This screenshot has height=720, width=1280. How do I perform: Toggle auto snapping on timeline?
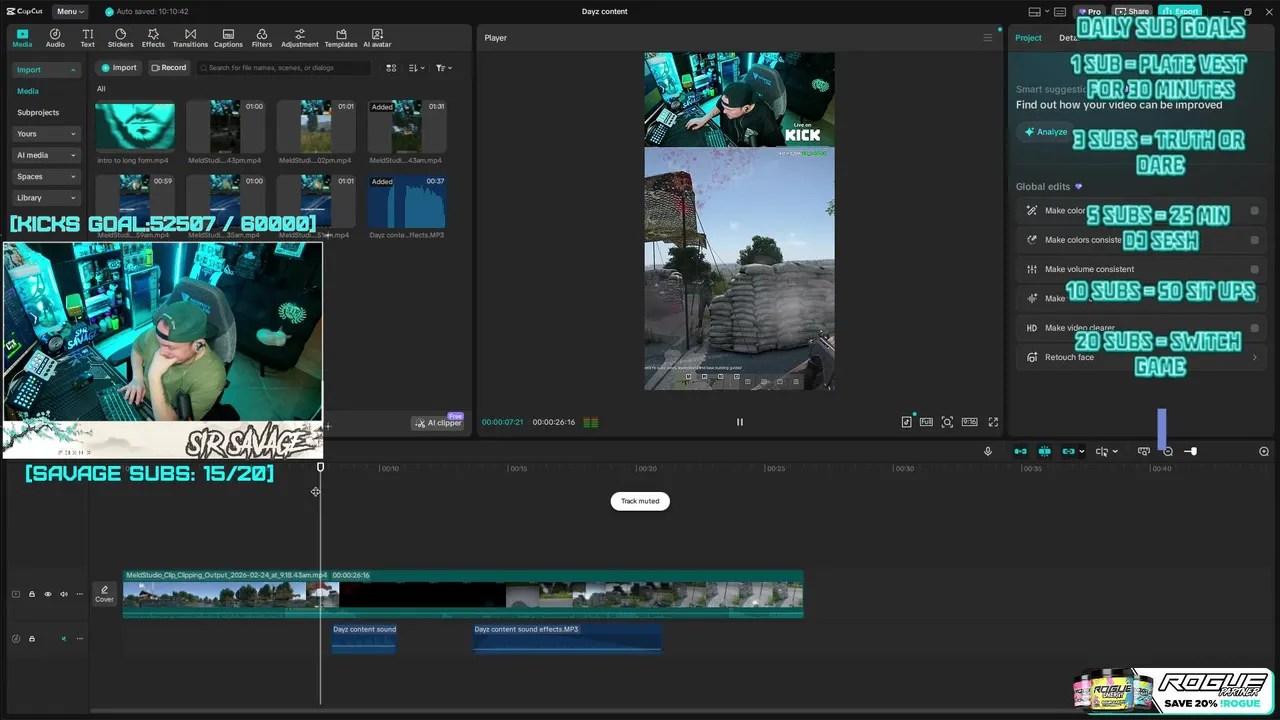click(x=1044, y=452)
